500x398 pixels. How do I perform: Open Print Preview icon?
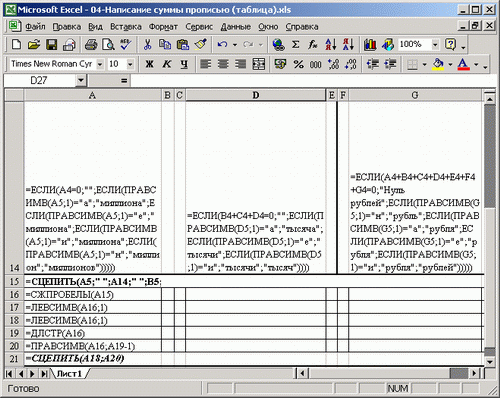coord(108,44)
